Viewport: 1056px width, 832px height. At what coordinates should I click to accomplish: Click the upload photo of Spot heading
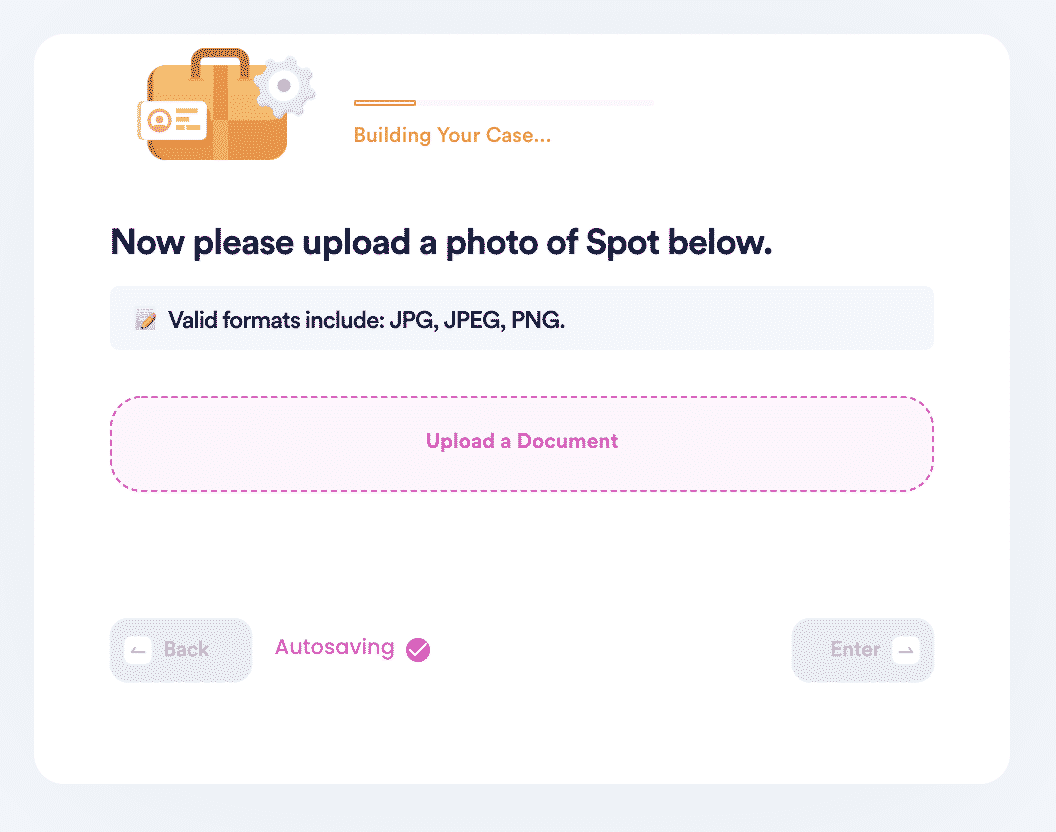pyautogui.click(x=441, y=243)
